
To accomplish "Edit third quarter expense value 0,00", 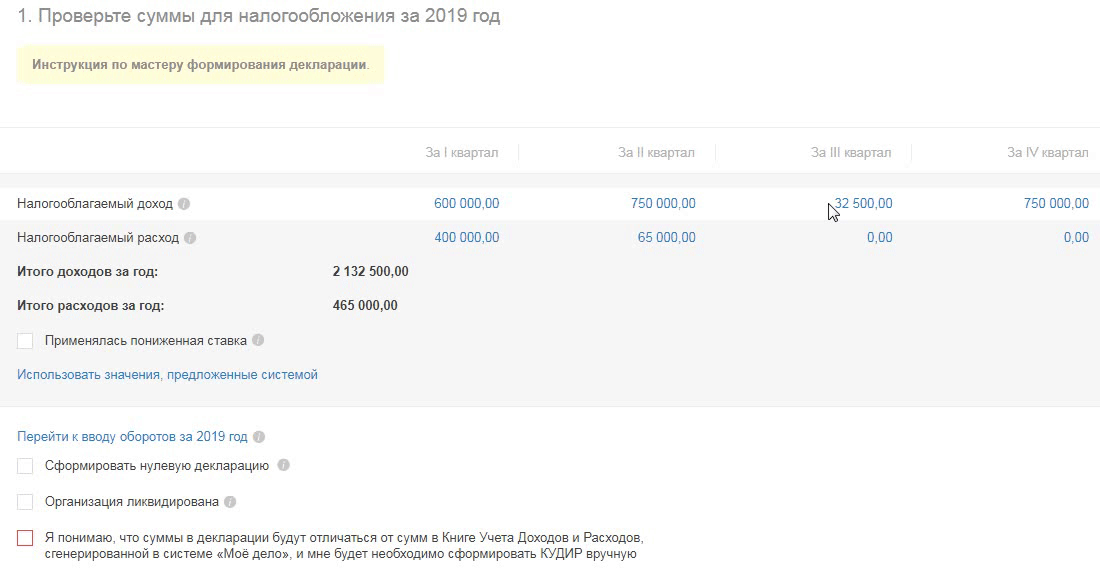I will click(x=879, y=238).
